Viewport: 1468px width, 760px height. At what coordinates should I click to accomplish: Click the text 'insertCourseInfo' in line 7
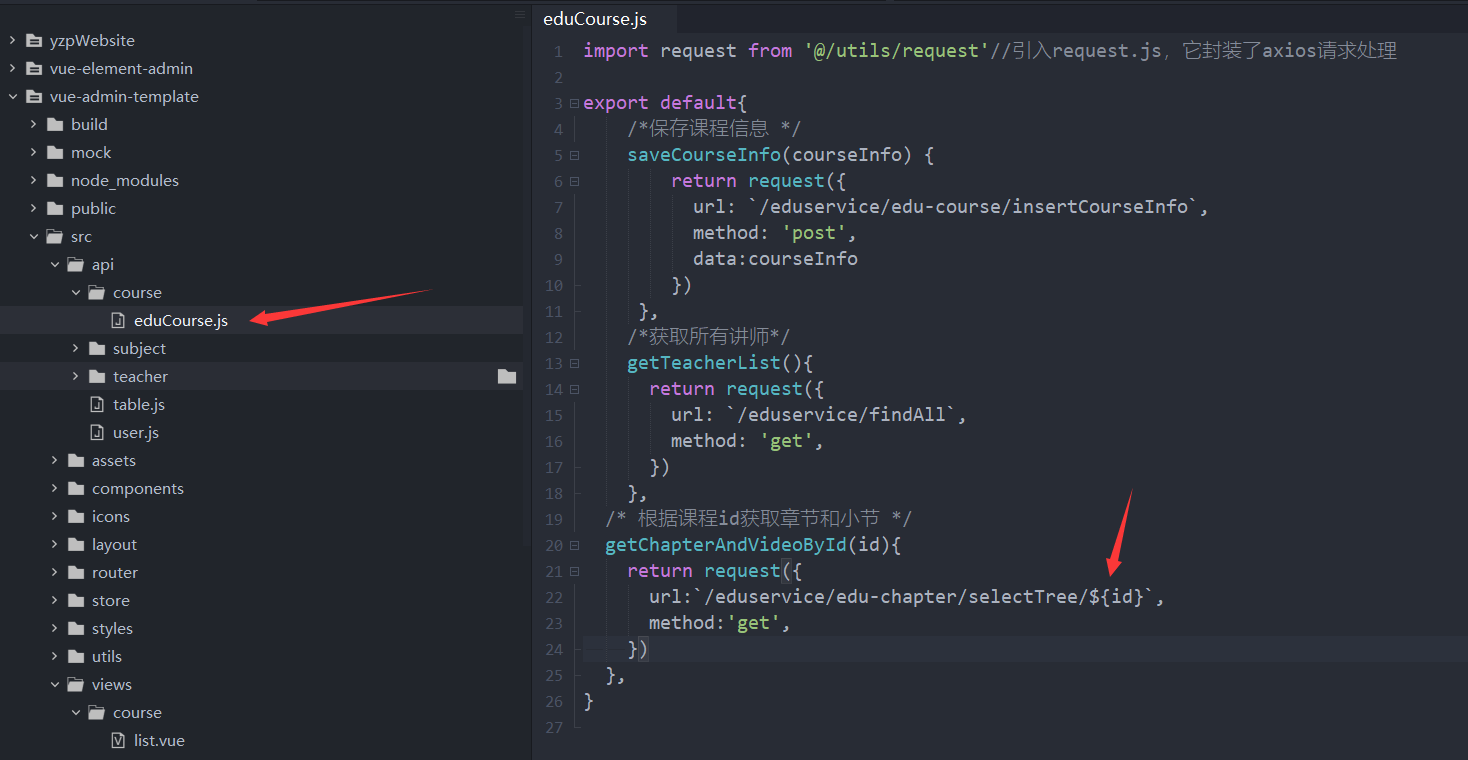[x=1100, y=207]
